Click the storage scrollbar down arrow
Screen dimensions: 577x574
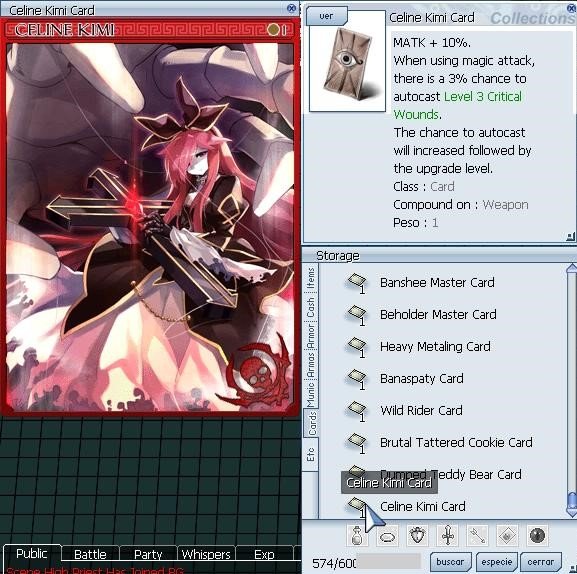coord(571,512)
